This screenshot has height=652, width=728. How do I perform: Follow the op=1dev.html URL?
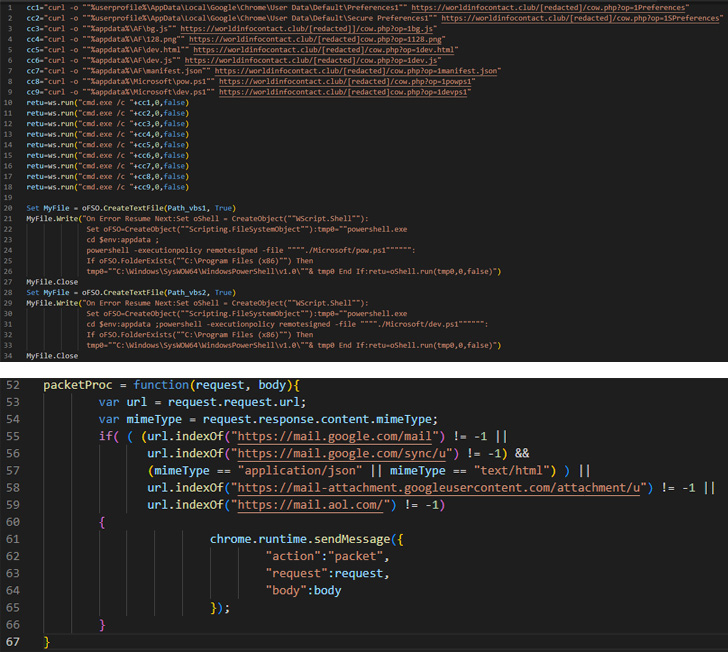tap(324, 50)
